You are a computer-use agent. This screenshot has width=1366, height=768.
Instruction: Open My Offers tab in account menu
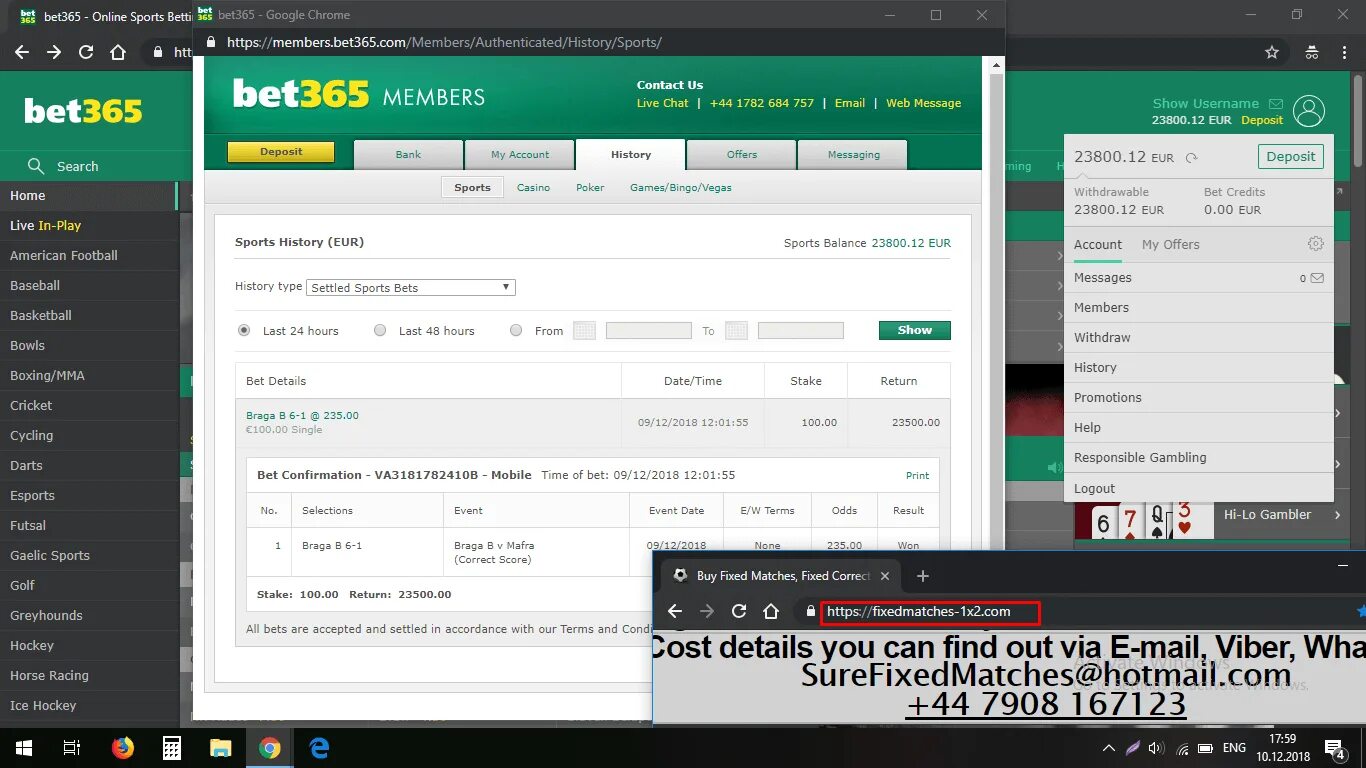click(x=1170, y=244)
